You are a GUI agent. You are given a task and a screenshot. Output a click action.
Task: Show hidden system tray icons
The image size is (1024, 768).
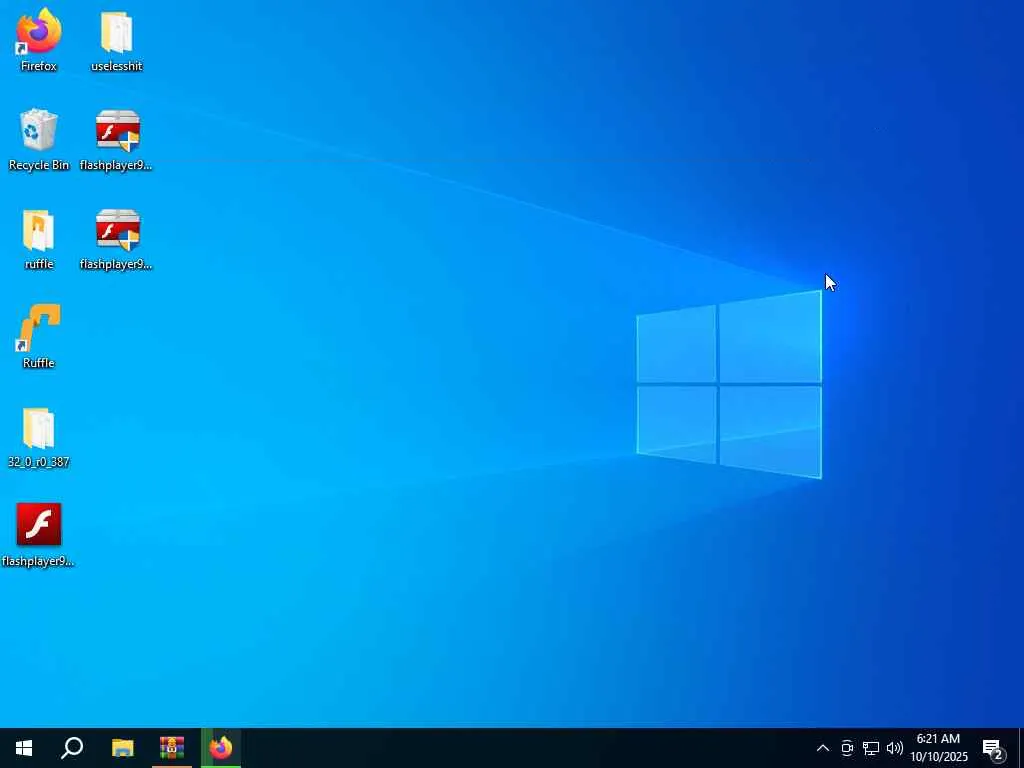tap(823, 748)
